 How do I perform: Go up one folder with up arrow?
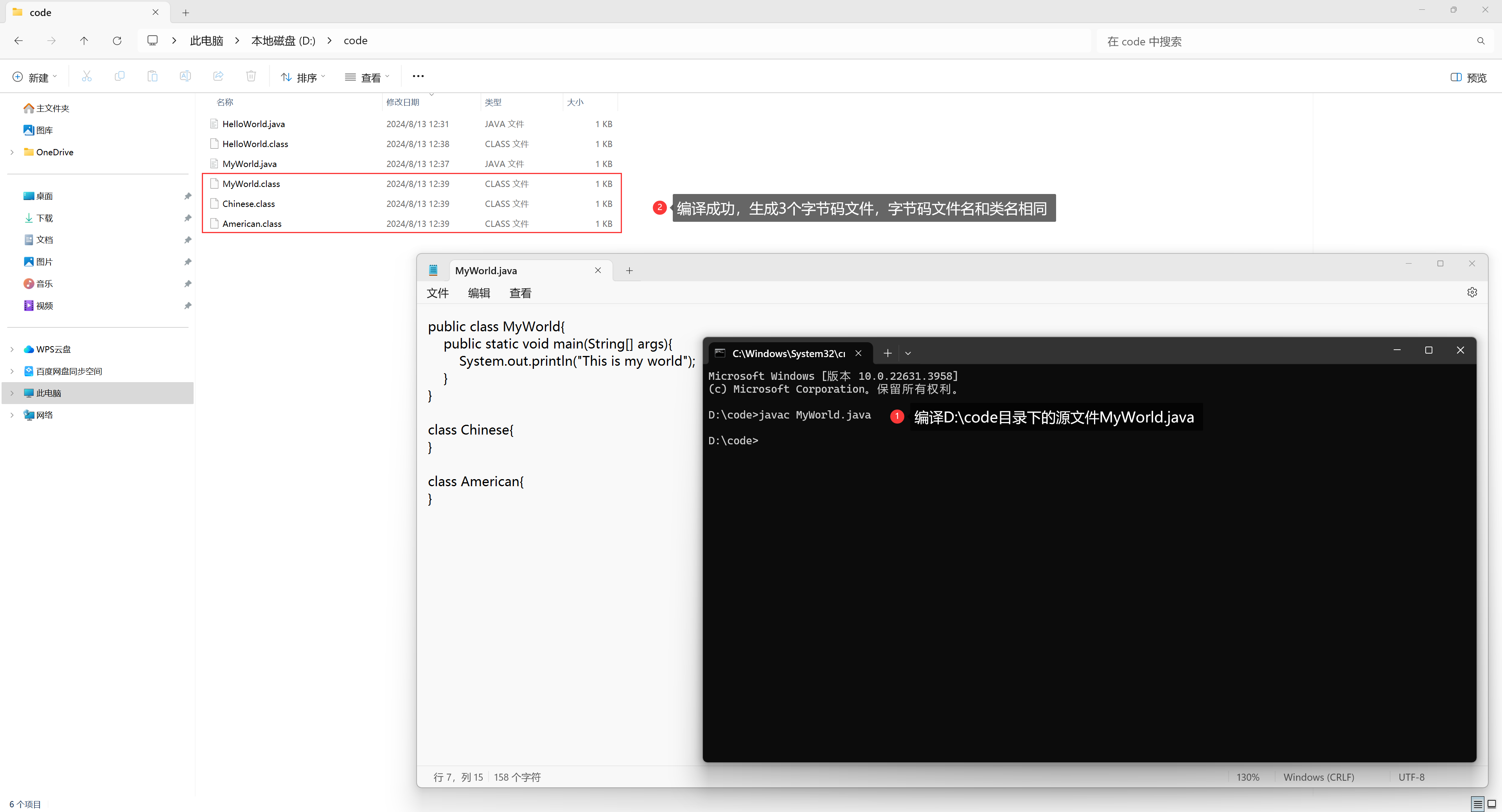point(84,41)
